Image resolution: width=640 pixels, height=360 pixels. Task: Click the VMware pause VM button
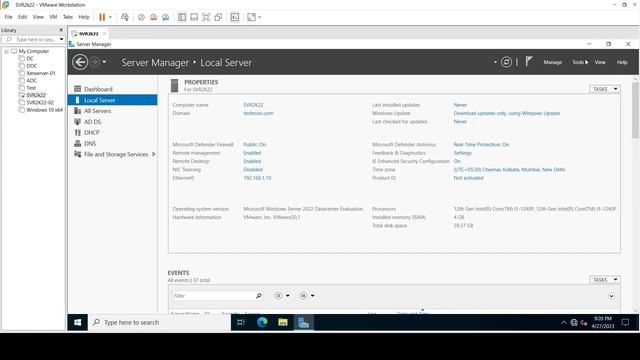pyautogui.click(x=102, y=17)
